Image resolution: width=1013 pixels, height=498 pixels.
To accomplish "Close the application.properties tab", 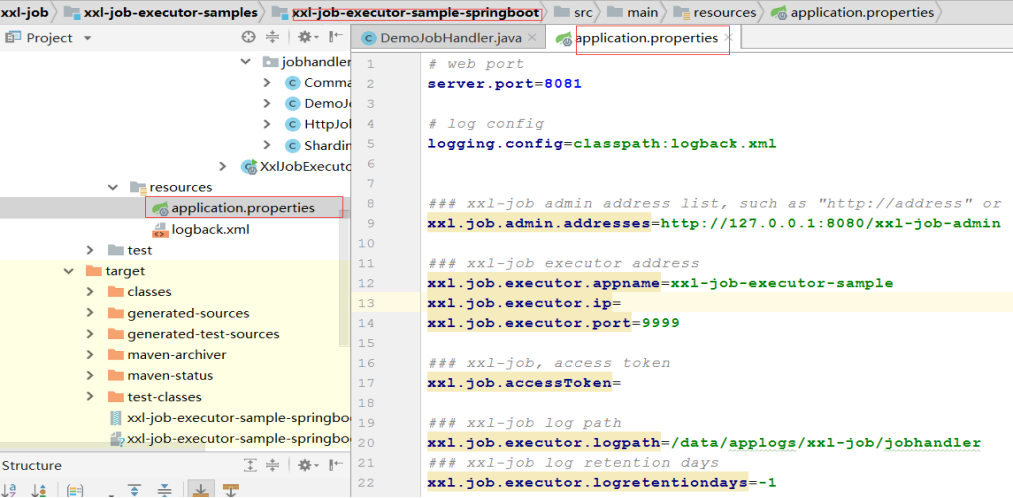I will 727,38.
